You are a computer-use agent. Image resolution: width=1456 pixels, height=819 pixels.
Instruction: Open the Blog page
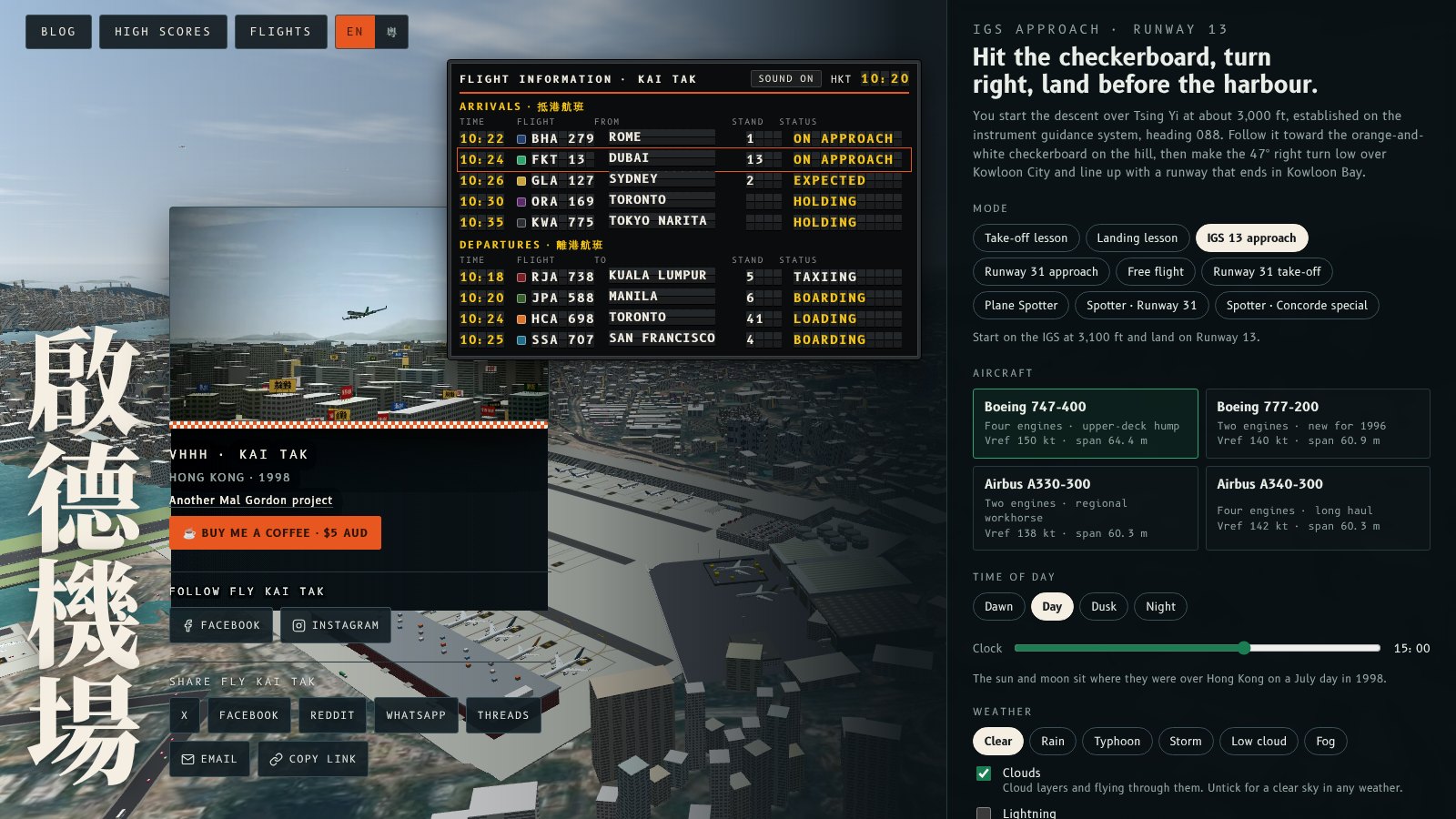(x=58, y=32)
